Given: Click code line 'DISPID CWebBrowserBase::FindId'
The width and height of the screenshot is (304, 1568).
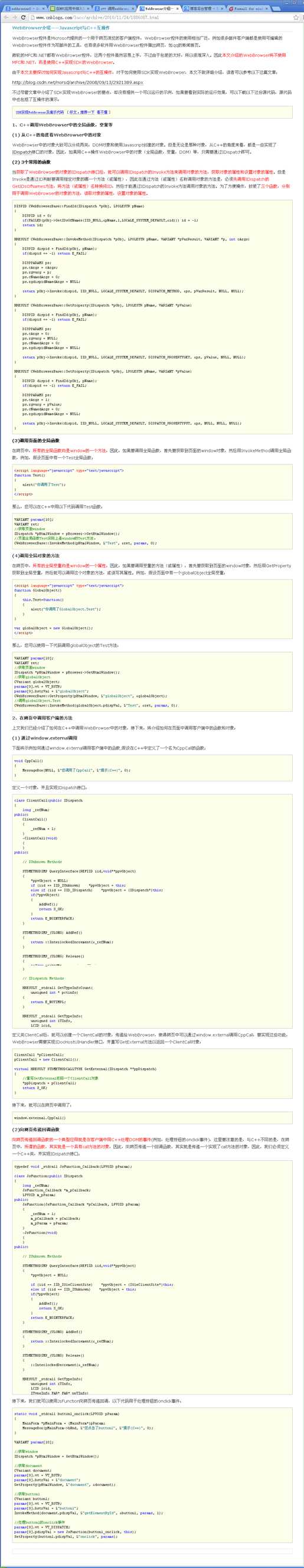Looking at the screenshot, I should tap(79, 207).
